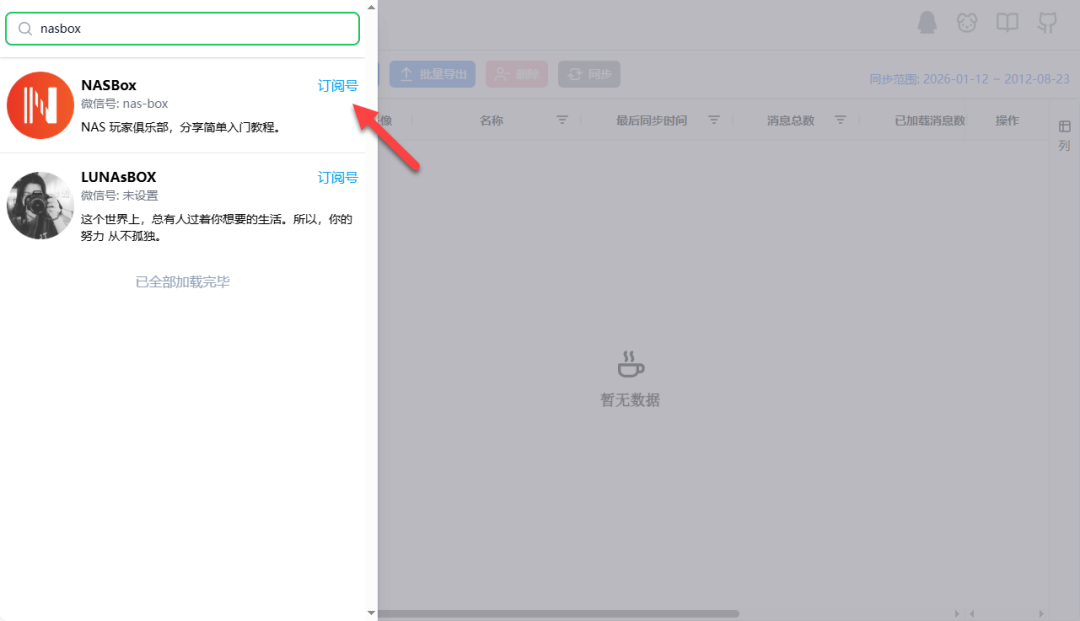Click inside the nasbox search input field

tap(180, 29)
